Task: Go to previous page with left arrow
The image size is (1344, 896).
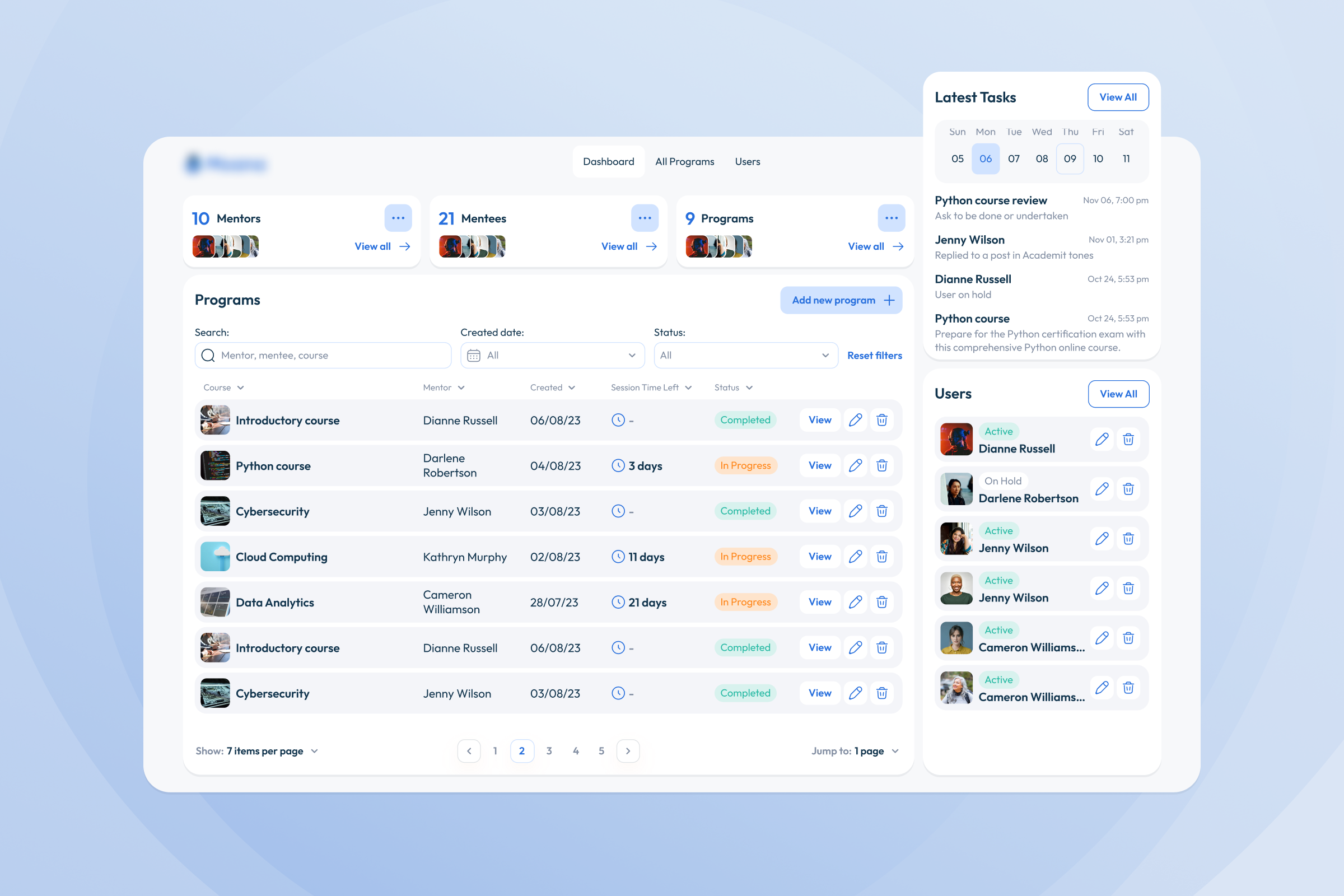Action: pyautogui.click(x=469, y=751)
